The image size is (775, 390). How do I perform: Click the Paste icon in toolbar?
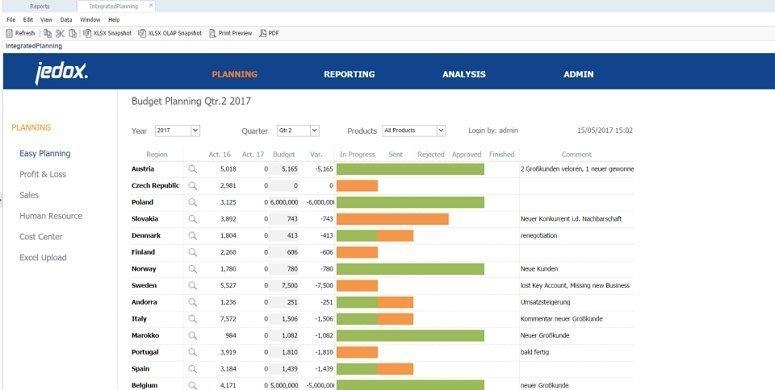73,33
